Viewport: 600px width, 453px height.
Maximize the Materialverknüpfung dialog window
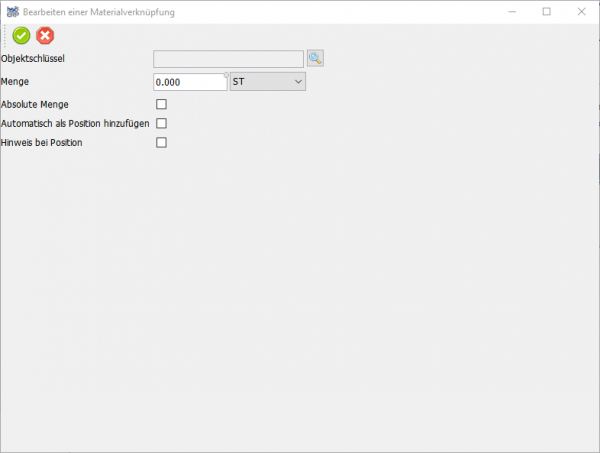coord(547,11)
